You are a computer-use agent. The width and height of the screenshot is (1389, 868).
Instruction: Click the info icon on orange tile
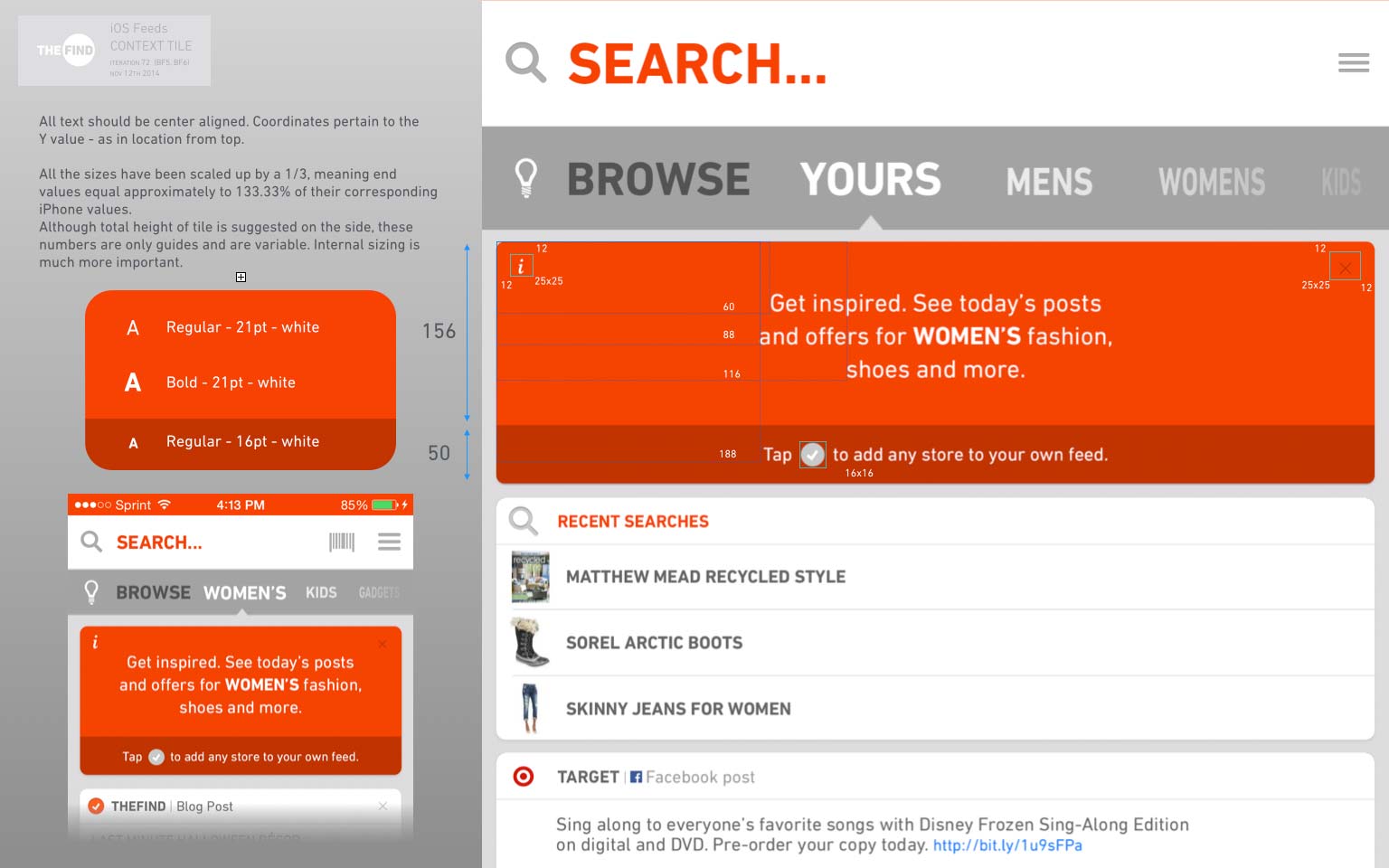521,266
